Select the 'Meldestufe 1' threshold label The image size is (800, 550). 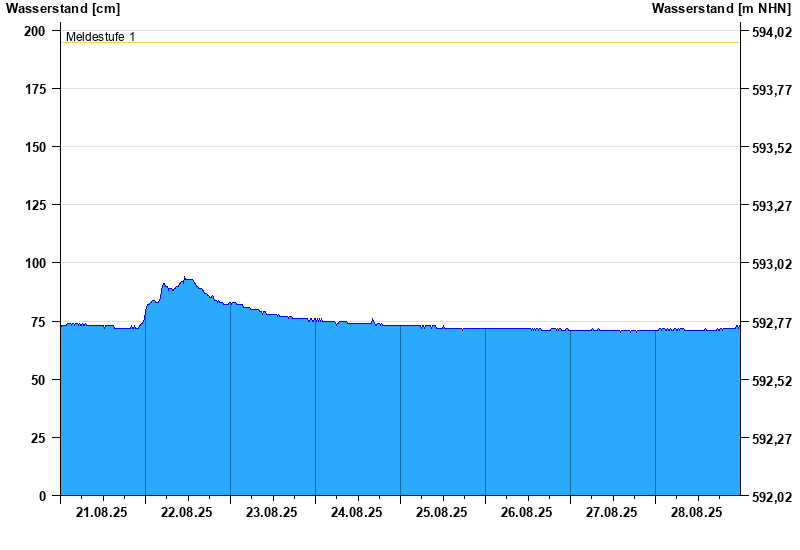click(x=100, y=37)
